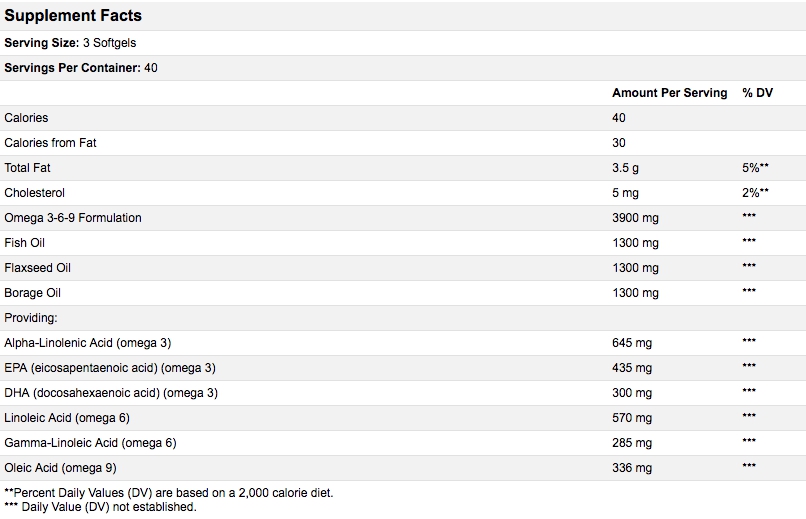
Task: Click the Linoleic Acid 570 mg value
Action: coord(631,418)
